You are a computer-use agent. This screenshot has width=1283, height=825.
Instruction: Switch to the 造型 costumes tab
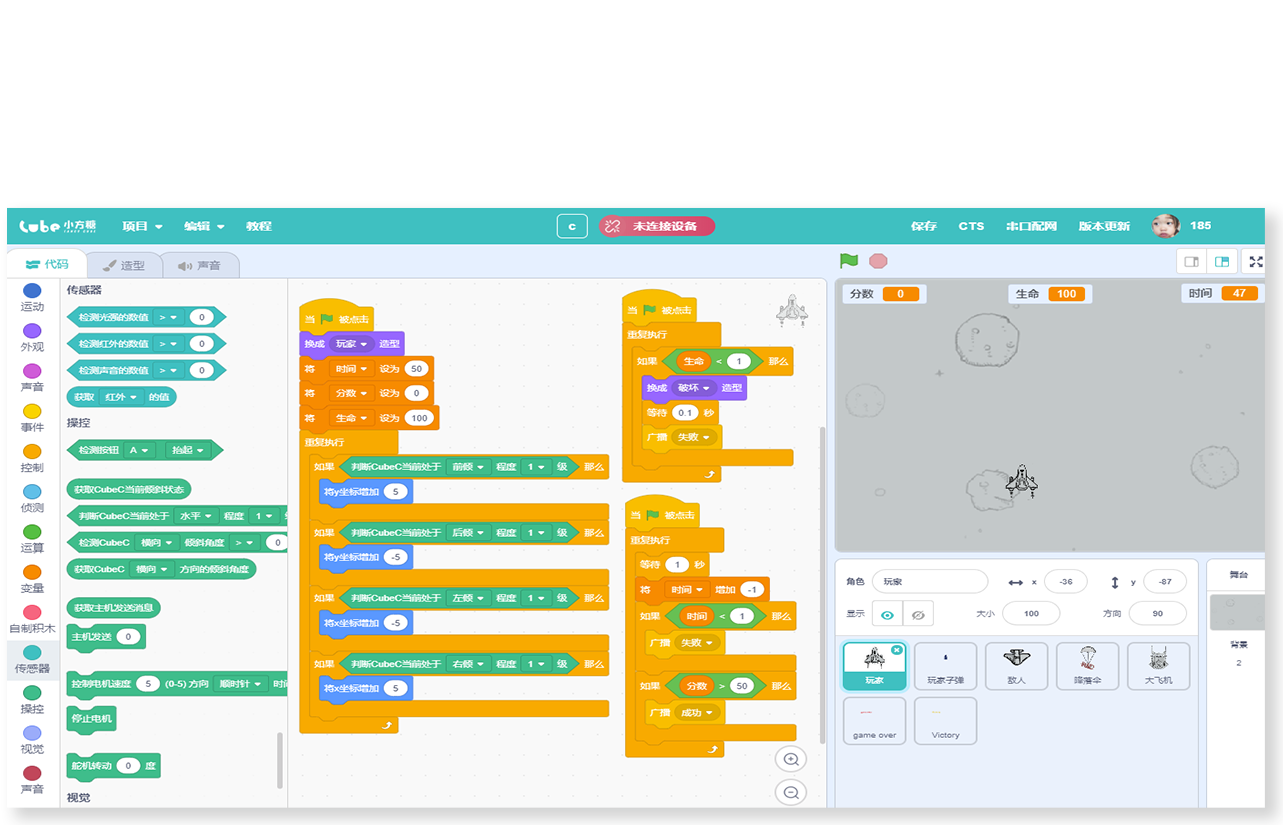(124, 265)
